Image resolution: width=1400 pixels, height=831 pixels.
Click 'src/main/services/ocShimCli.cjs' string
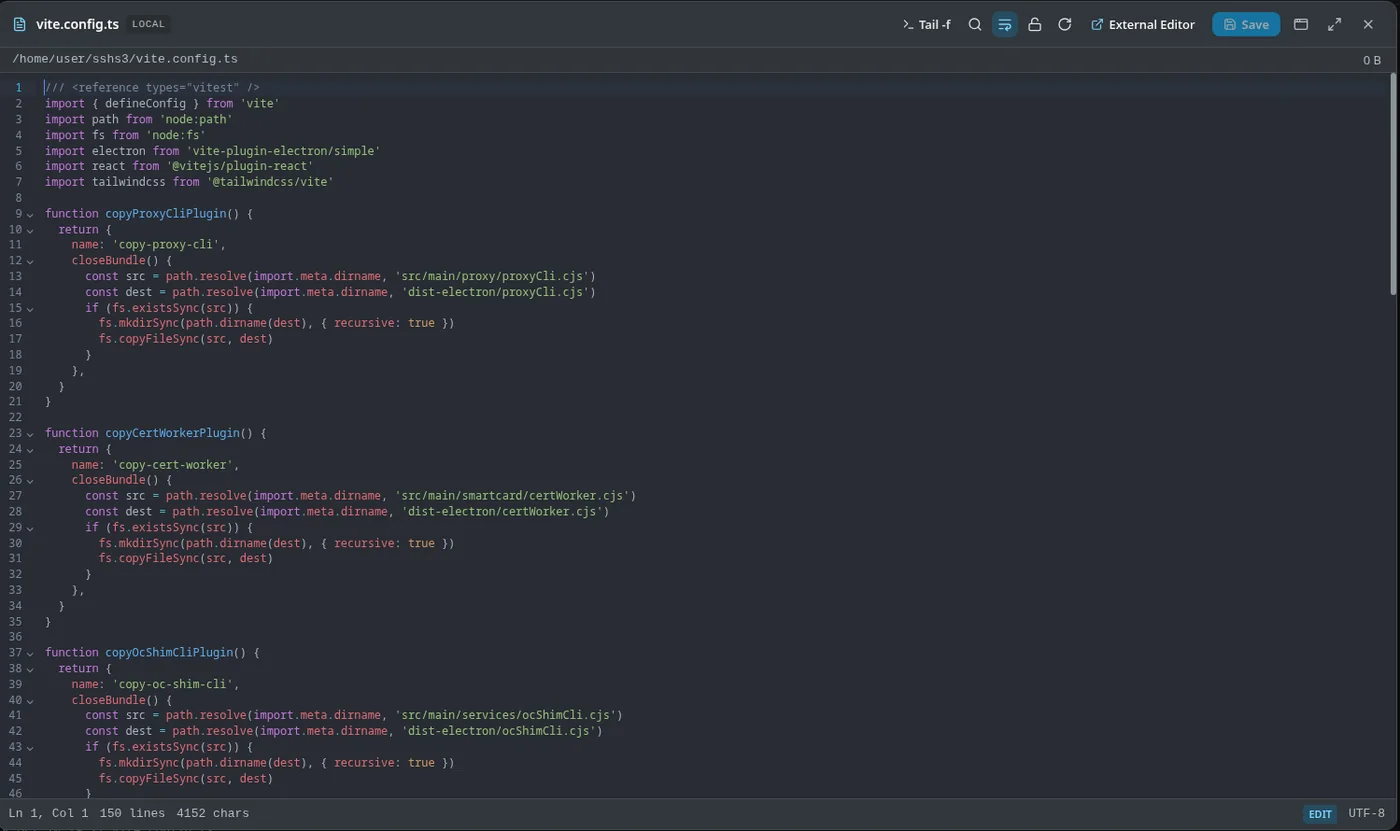tap(505, 715)
